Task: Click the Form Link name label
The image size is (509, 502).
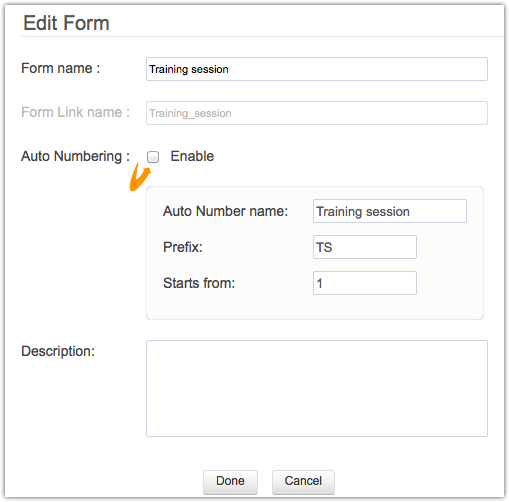Action: point(75,112)
